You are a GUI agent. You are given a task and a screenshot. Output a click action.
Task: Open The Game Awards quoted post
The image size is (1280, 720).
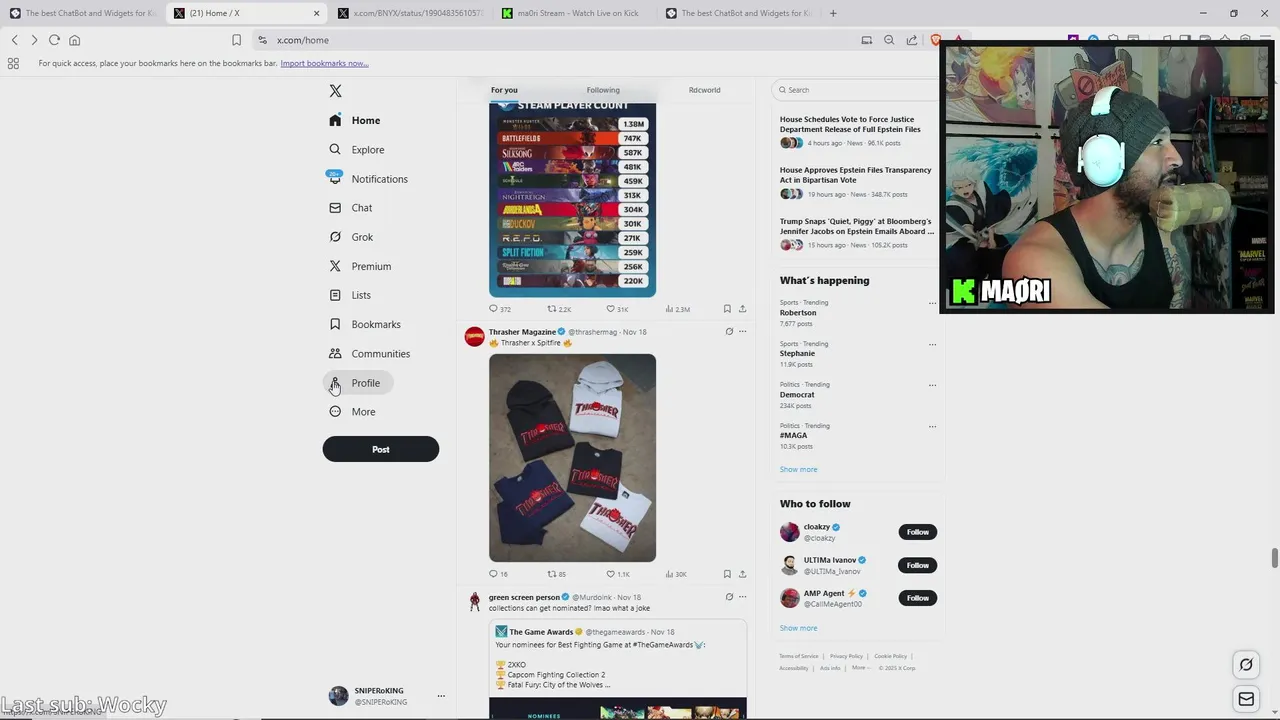tap(618, 669)
